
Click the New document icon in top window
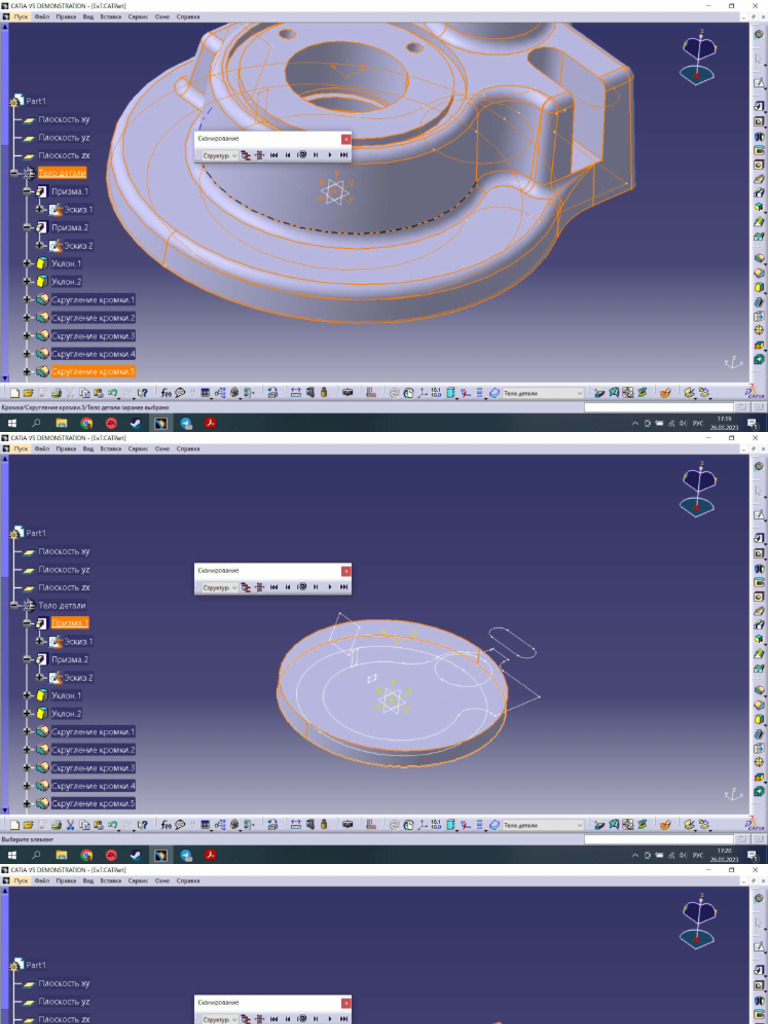(x=14, y=393)
